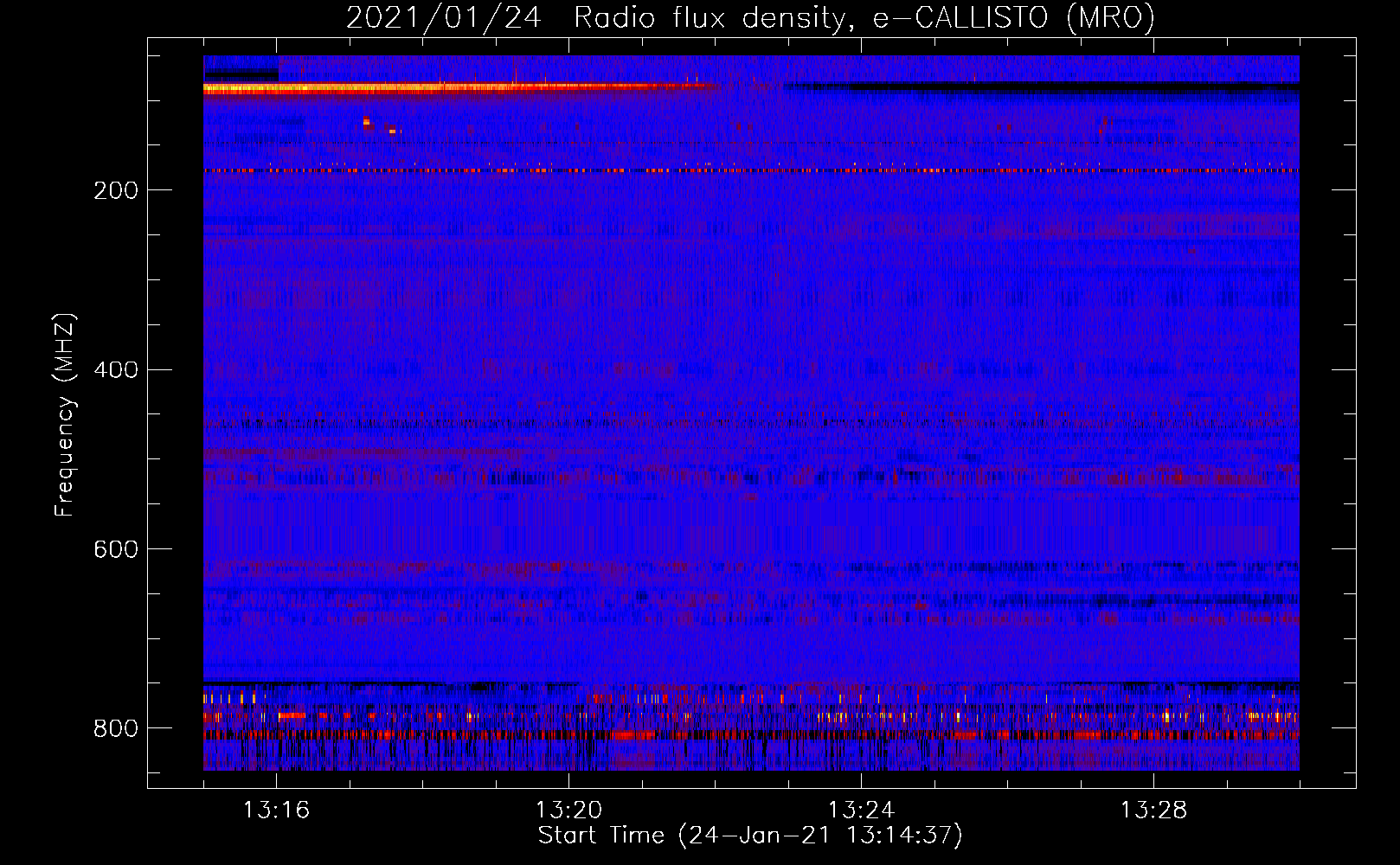Screen dimensions: 1400x865
Task: Click the 400 frequency tick label
Action: click(116, 370)
